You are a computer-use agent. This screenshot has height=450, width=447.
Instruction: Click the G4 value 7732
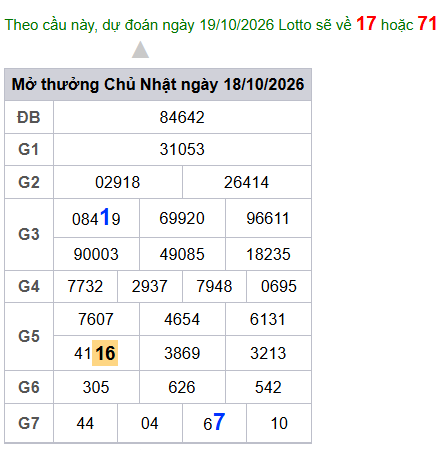pos(85,286)
